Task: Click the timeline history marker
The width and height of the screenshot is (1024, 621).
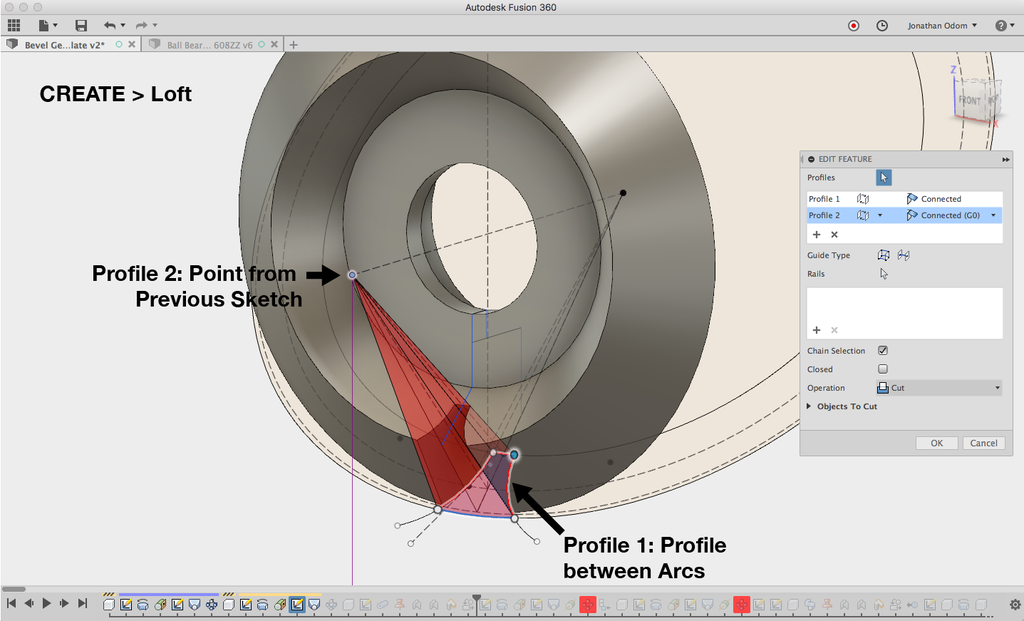Action: 477,601
